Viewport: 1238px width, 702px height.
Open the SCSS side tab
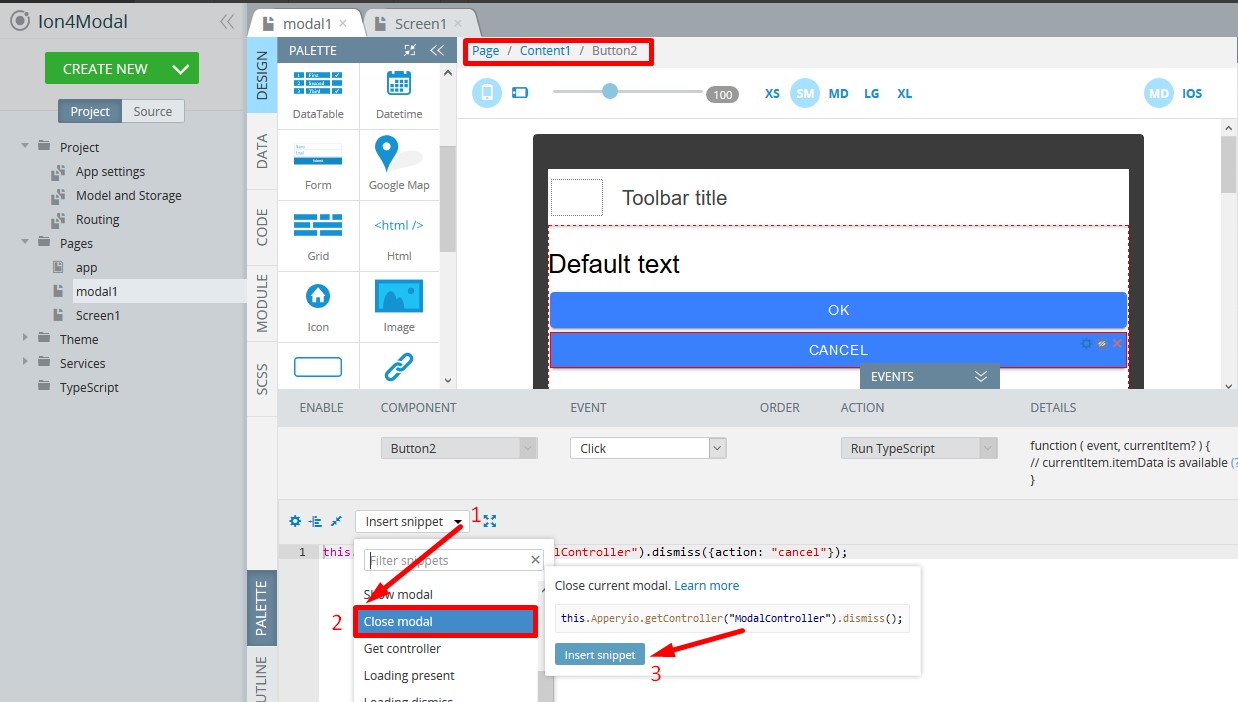[x=262, y=378]
